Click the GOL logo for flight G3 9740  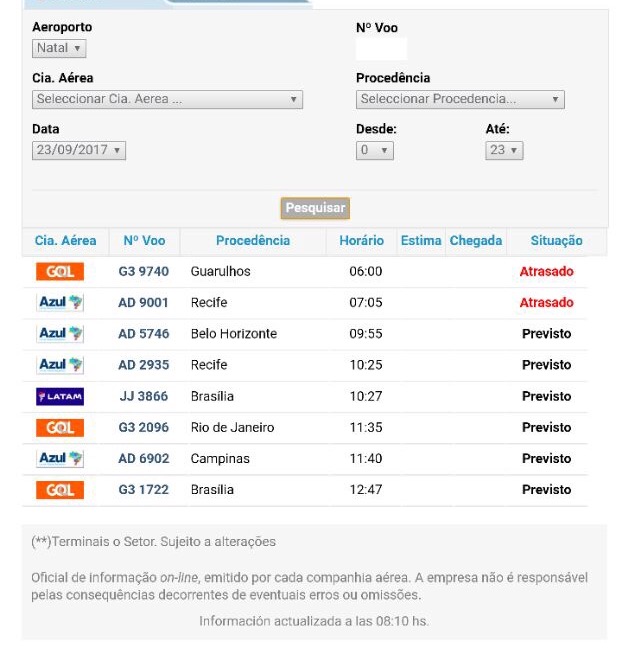click(x=60, y=272)
